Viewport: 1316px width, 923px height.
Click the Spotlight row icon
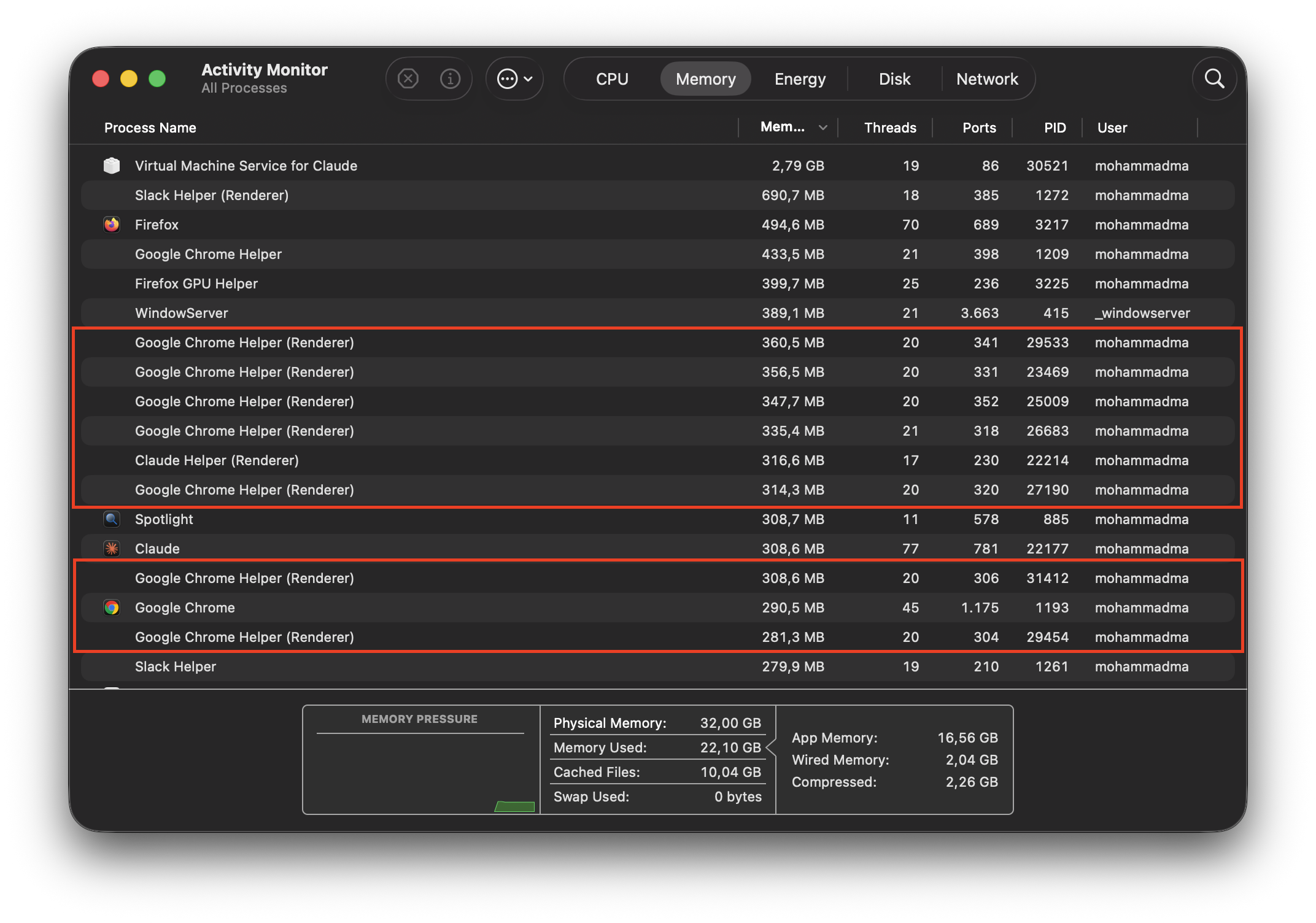click(x=112, y=519)
